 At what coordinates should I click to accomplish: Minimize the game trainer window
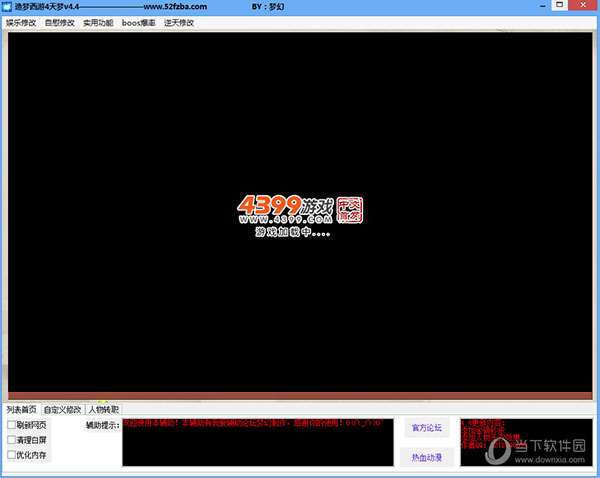pyautogui.click(x=543, y=6)
